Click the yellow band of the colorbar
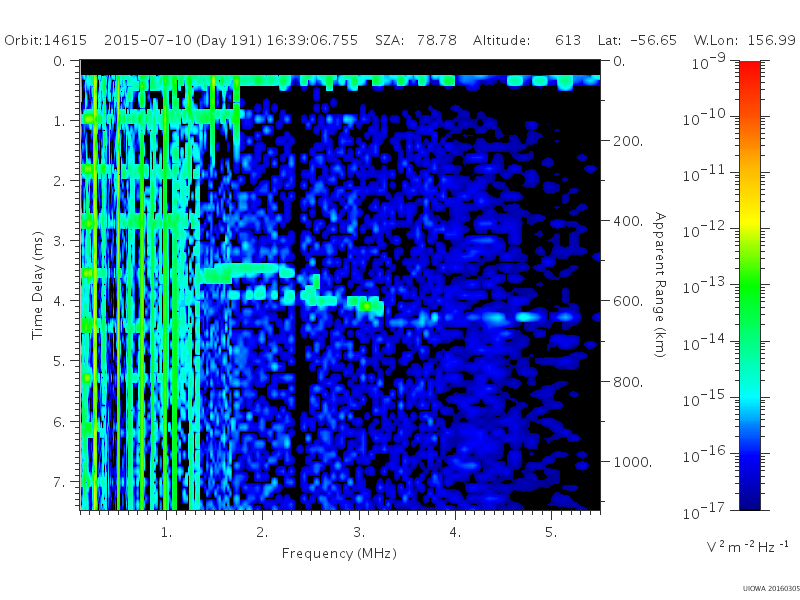Viewport: 800px width, 600px height. pos(750,219)
